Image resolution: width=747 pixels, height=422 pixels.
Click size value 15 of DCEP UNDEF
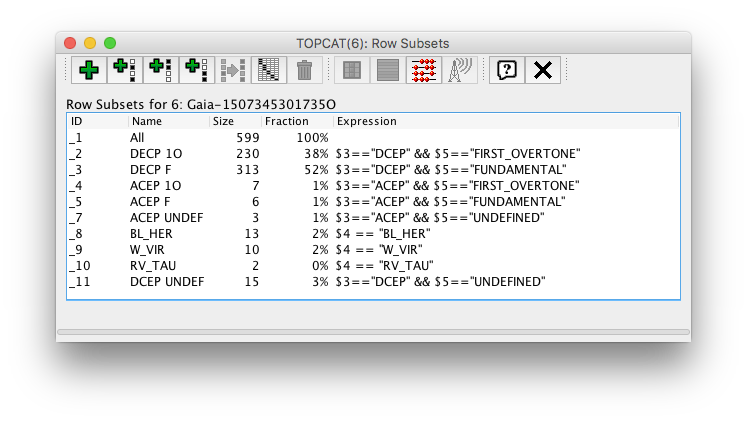coord(252,282)
